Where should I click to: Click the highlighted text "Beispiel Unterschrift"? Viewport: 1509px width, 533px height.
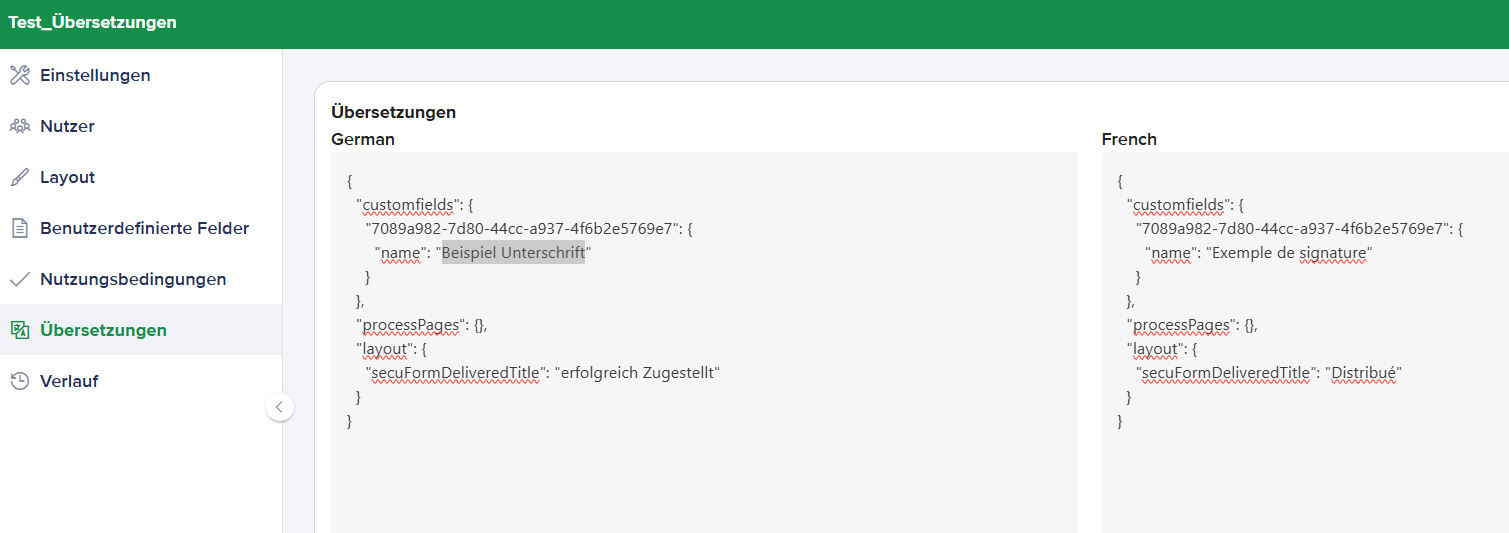coord(513,253)
